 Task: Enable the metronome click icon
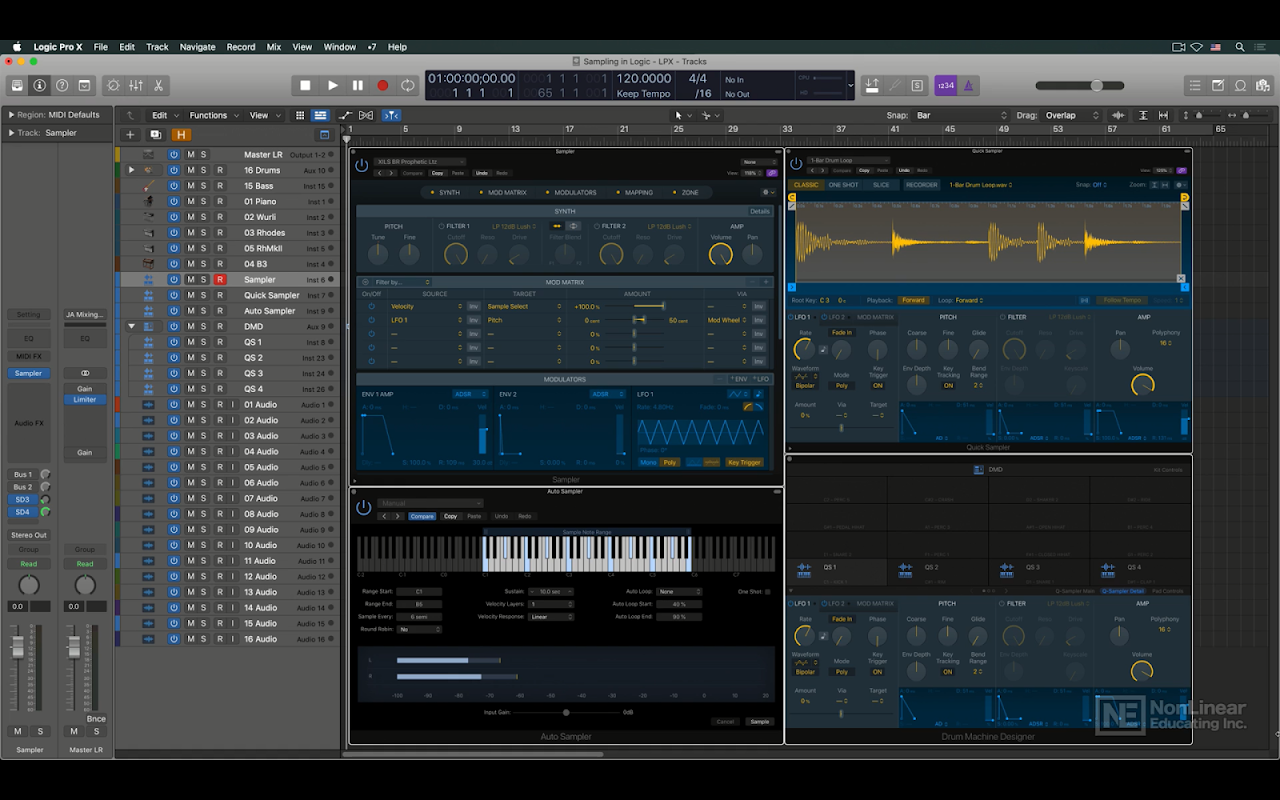(x=968, y=86)
